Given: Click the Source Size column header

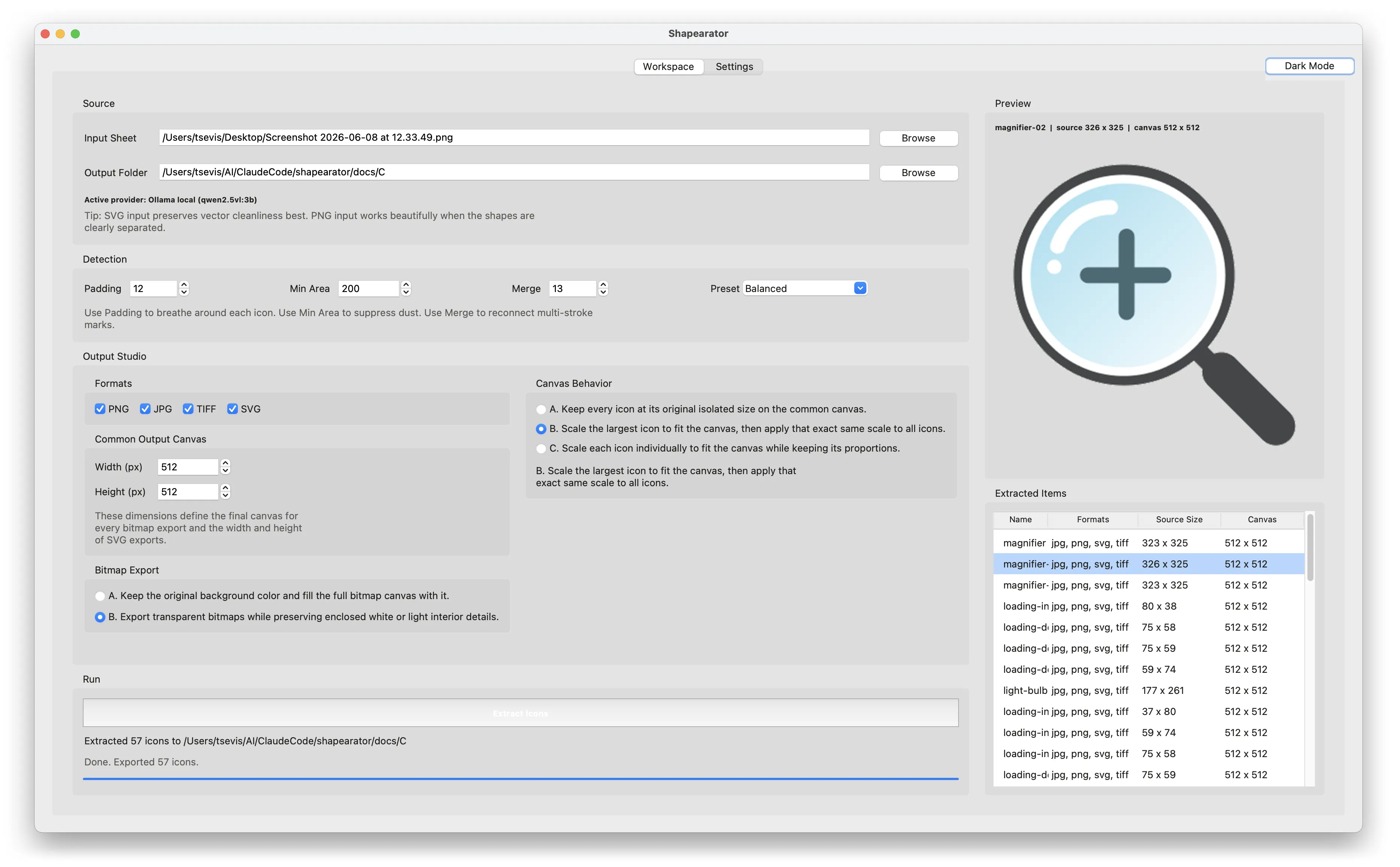Looking at the screenshot, I should 1179,520.
